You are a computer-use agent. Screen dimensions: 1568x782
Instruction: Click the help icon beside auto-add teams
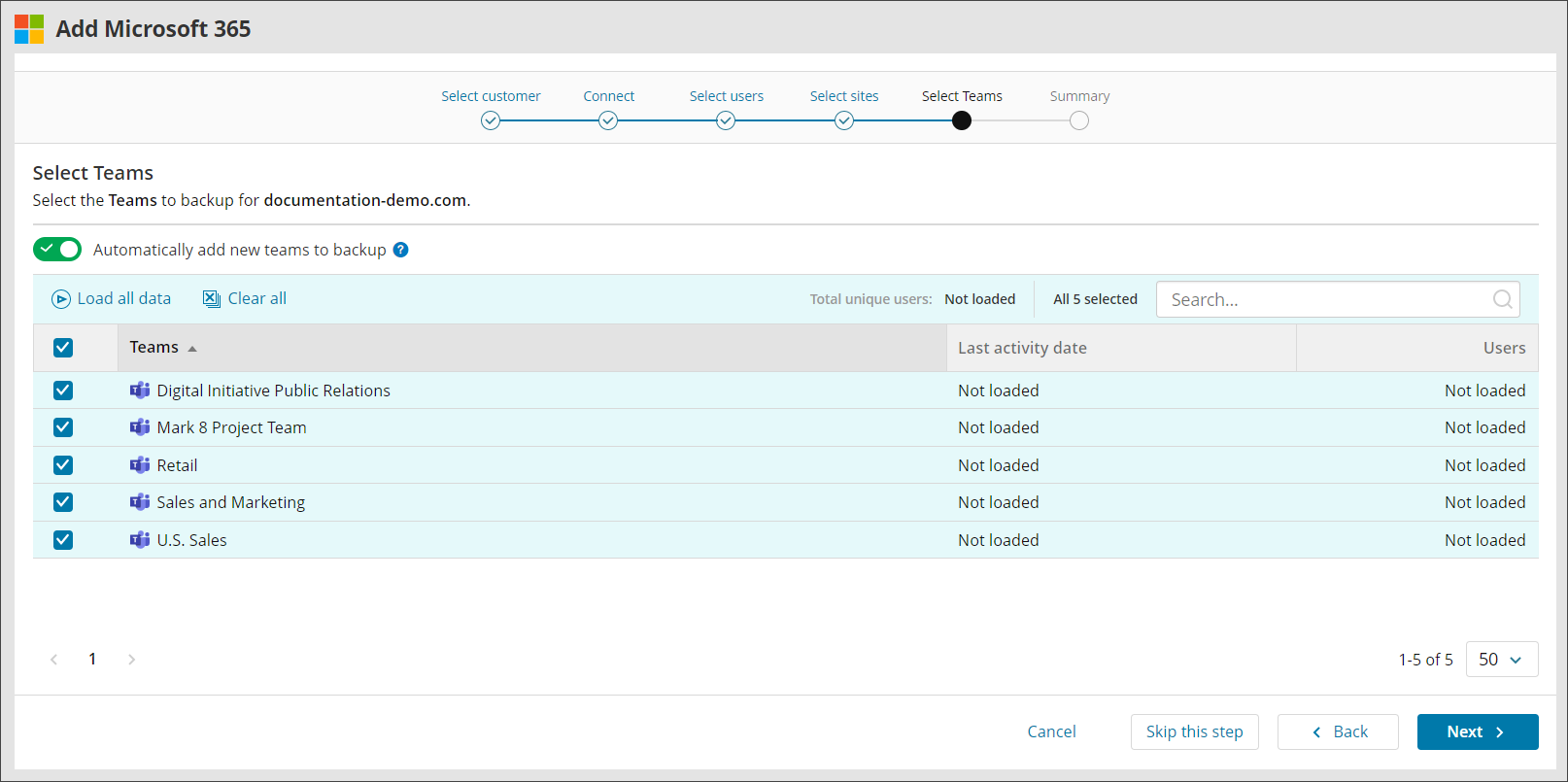400,250
